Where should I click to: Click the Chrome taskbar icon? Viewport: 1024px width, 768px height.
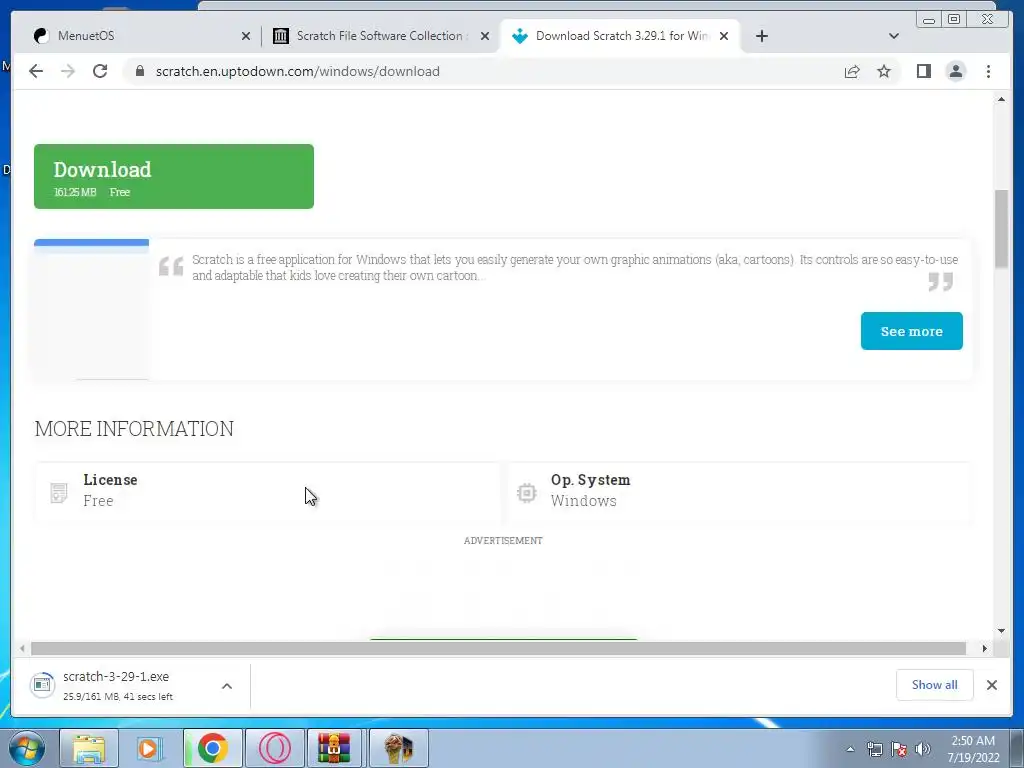[212, 748]
